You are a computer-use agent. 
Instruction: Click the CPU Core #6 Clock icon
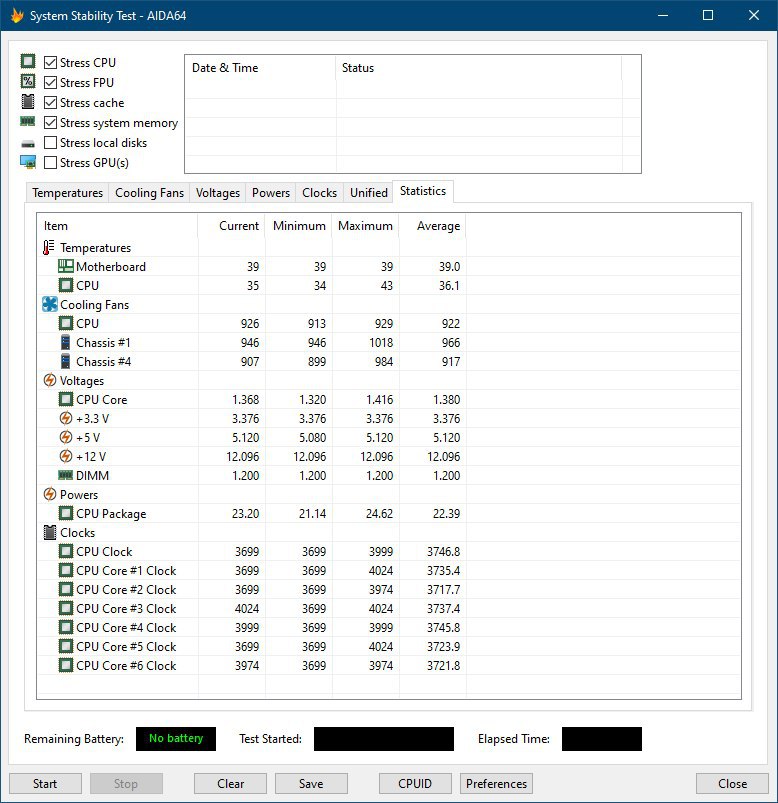coord(66,665)
